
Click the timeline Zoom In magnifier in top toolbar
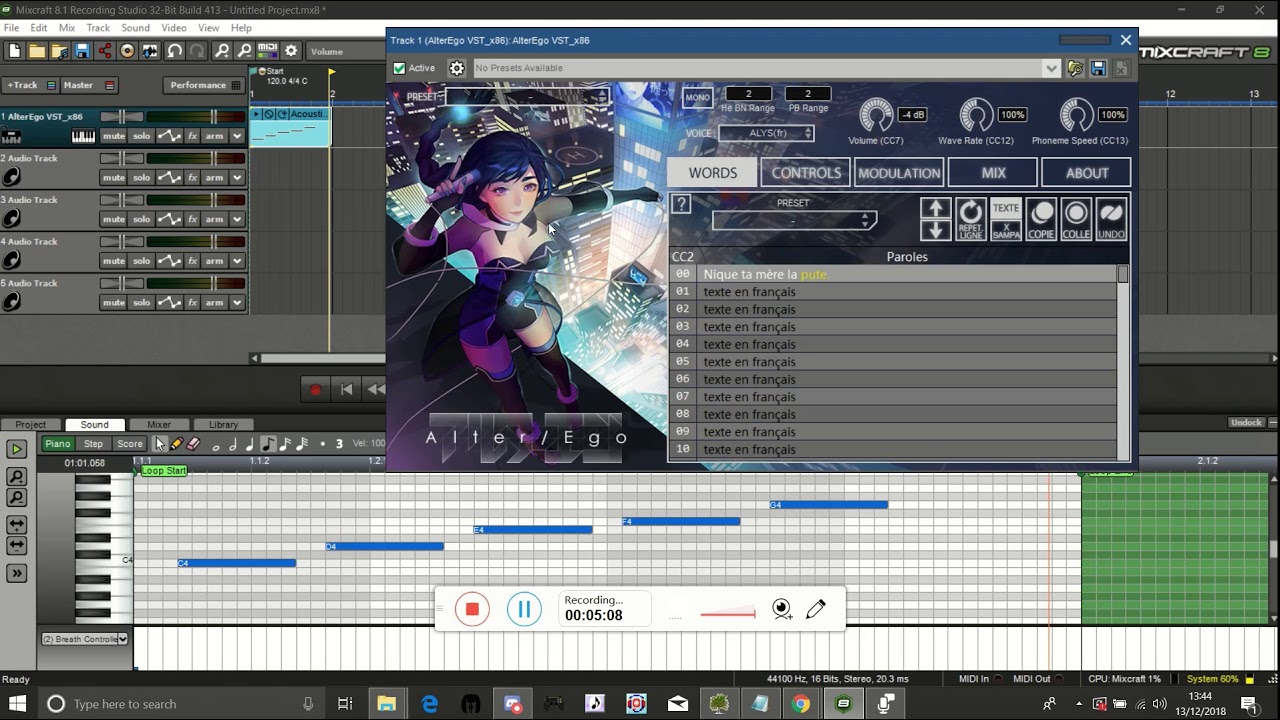coord(222,51)
